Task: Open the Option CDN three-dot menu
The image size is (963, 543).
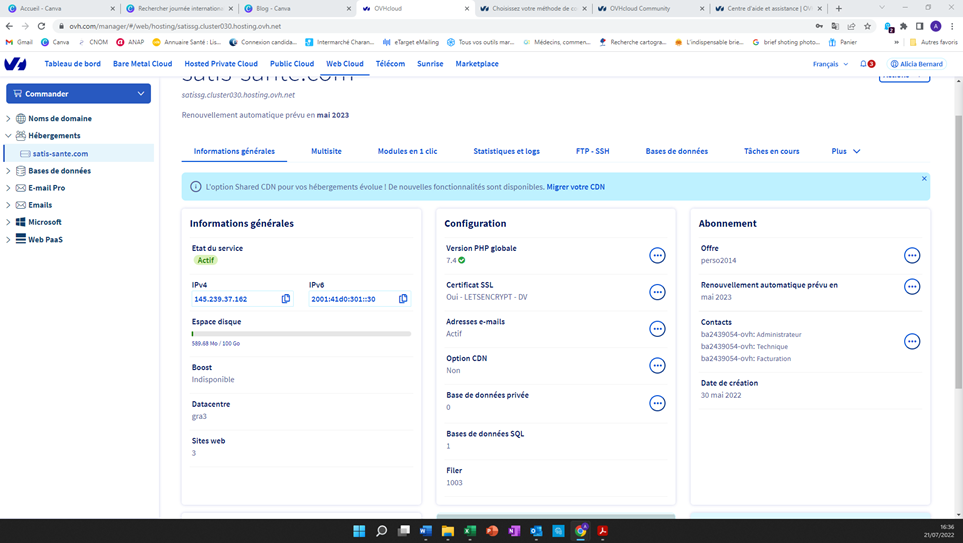Action: pos(657,366)
